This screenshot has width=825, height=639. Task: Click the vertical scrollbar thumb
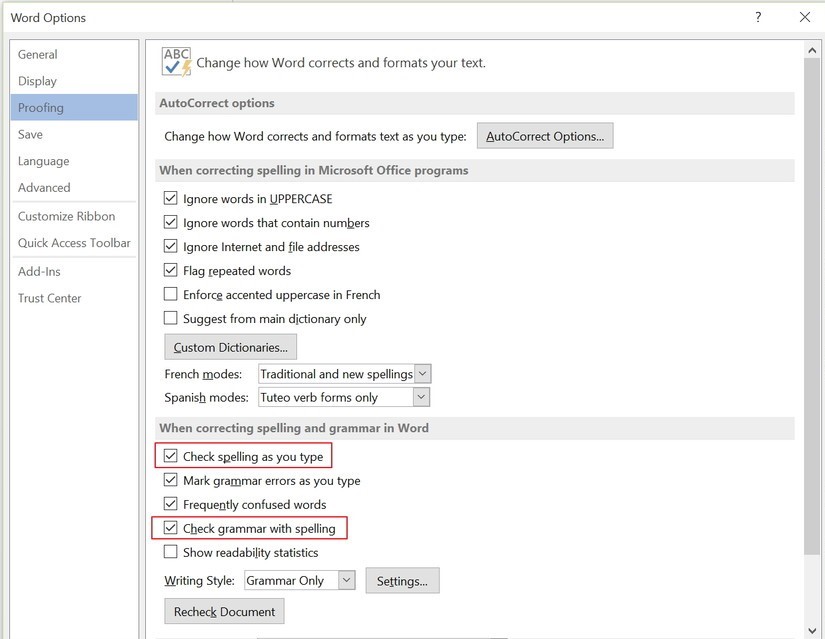(812, 306)
